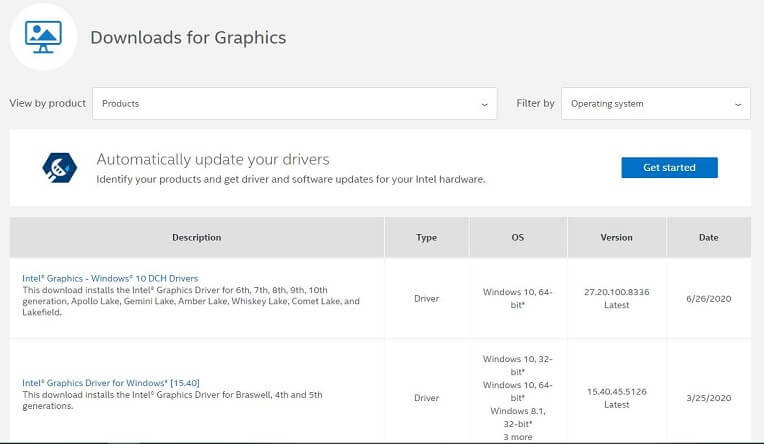Open Intel Graphics Driver for Windows [15.40] link
Screen dimensions: 764x444
(x=111, y=383)
